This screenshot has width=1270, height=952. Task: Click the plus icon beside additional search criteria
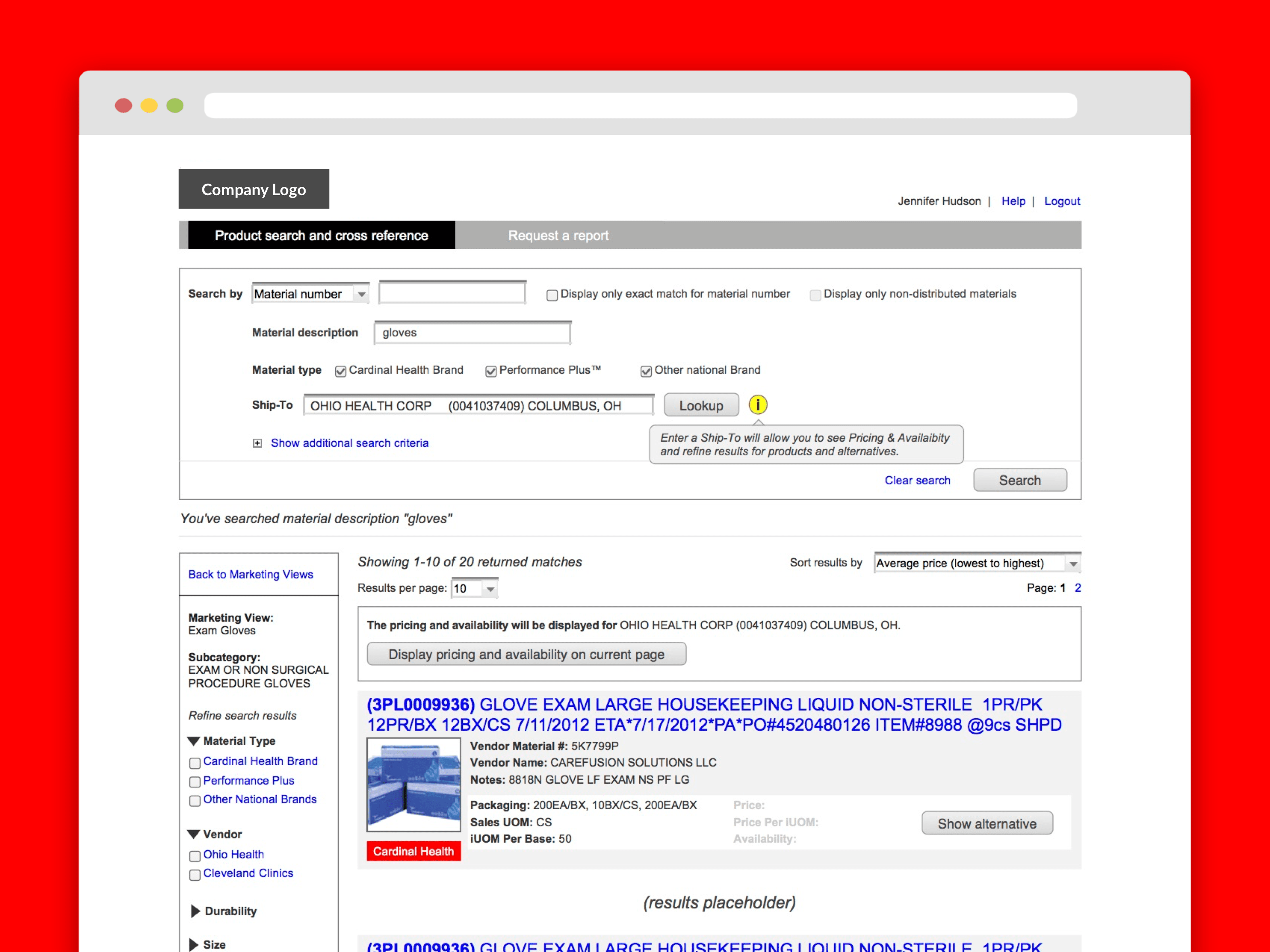click(x=257, y=443)
